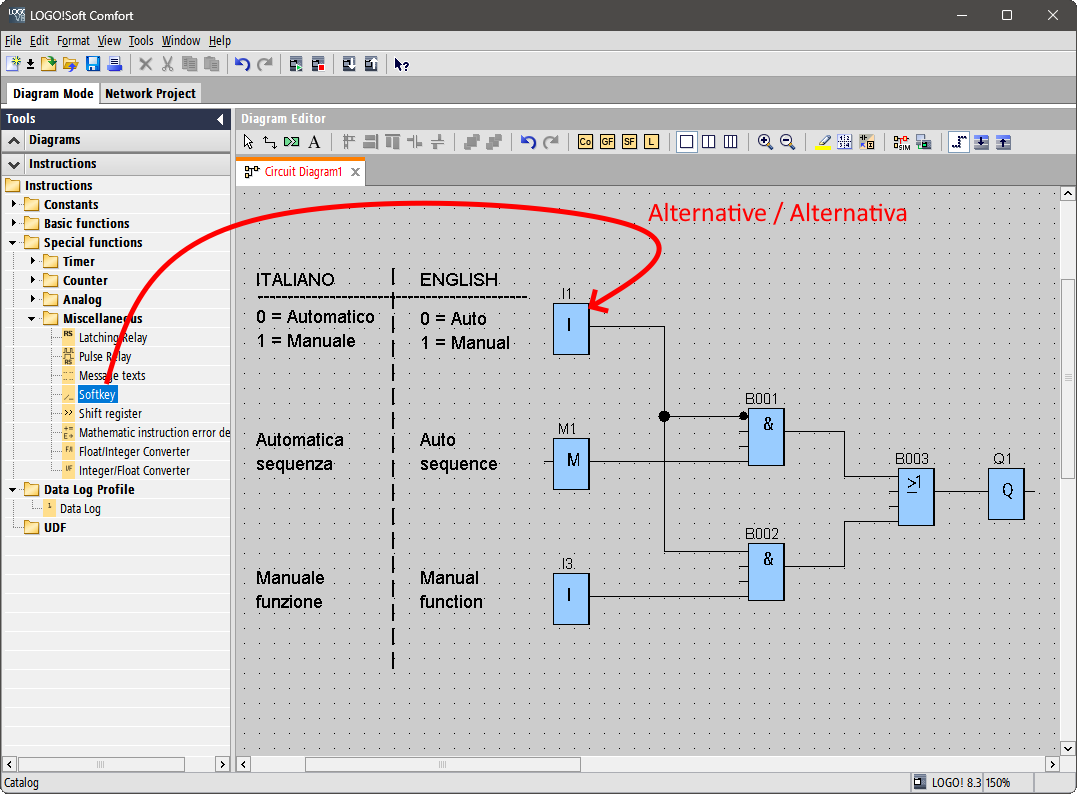The image size is (1077, 794).
Task: Click the Print icon in main toolbar
Action: click(x=114, y=64)
